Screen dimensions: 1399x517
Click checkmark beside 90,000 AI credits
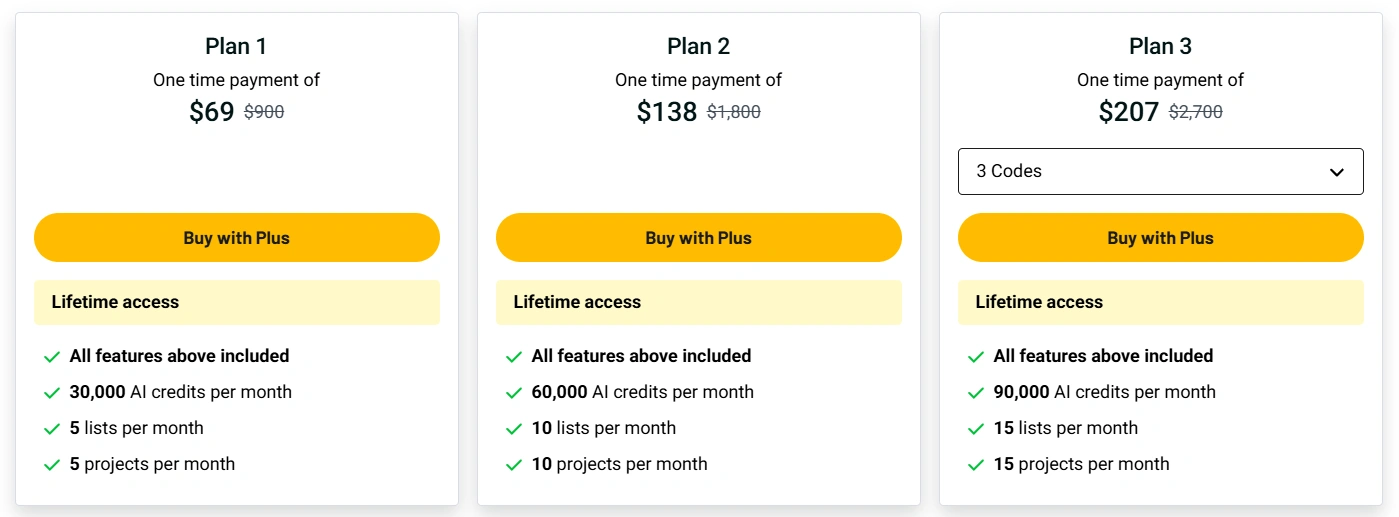[x=976, y=393]
